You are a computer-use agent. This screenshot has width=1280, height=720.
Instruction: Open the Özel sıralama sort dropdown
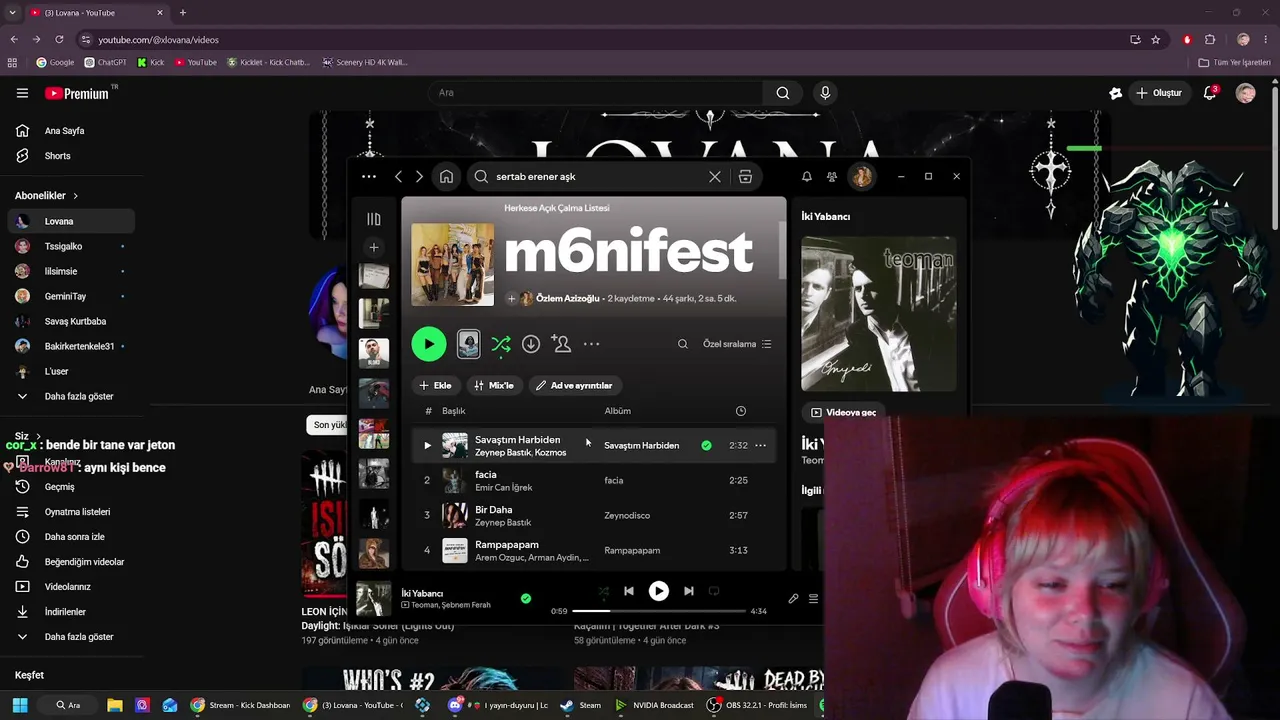[737, 344]
